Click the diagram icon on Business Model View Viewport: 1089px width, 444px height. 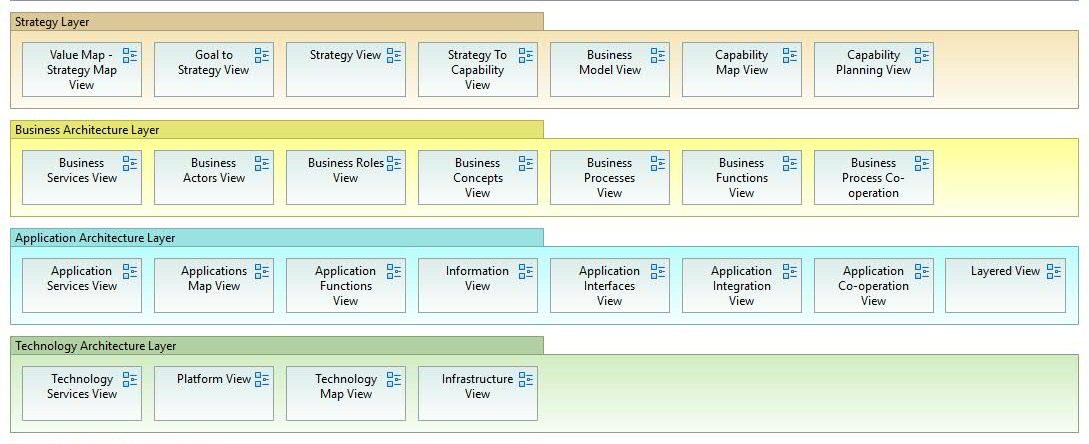click(x=658, y=56)
